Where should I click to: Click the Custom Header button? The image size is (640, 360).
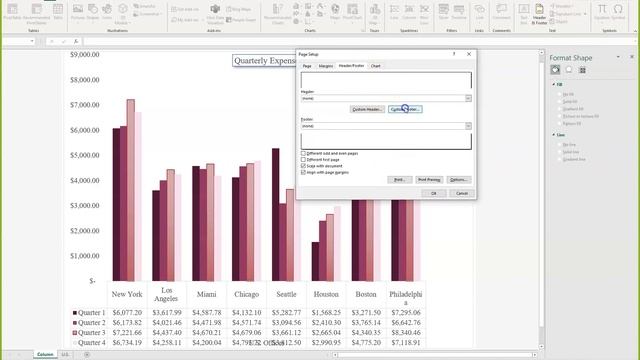(x=367, y=109)
